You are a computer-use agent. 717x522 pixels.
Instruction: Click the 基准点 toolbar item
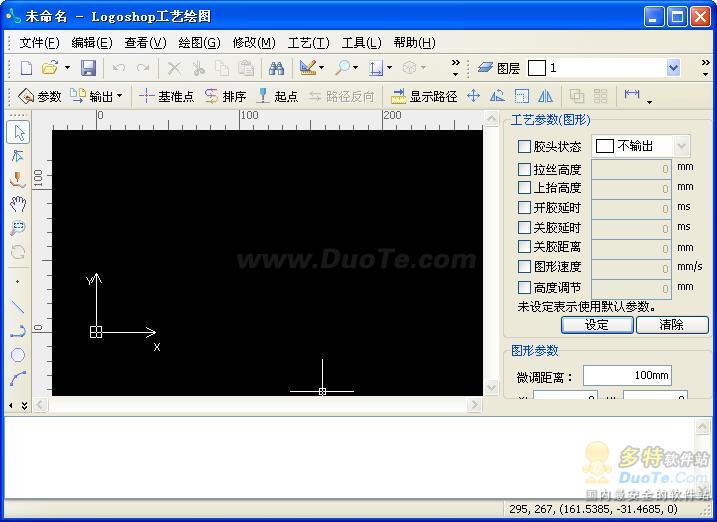pos(166,97)
